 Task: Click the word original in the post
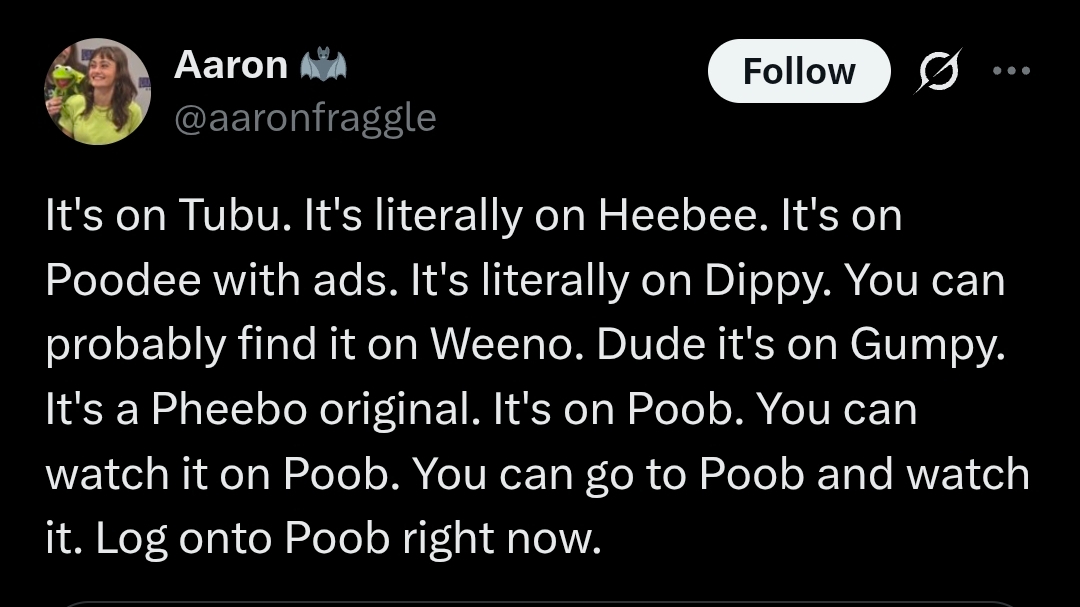pyautogui.click(x=394, y=409)
